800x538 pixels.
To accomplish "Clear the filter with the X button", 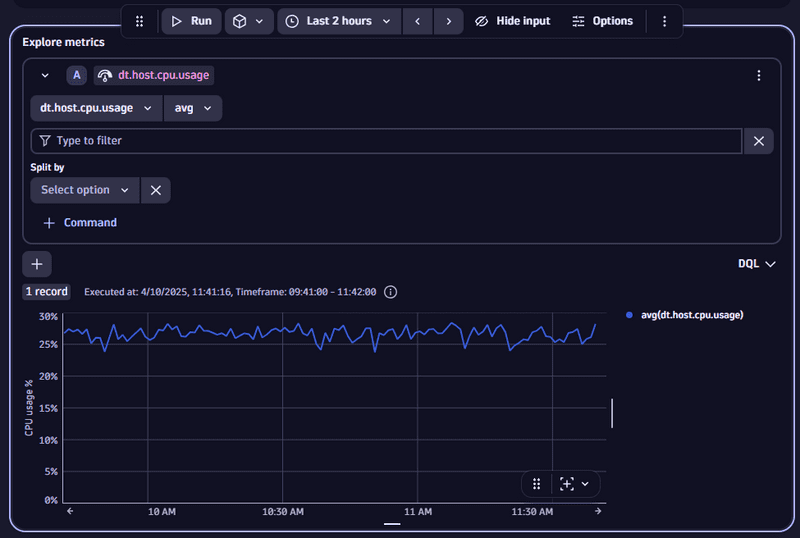I will (759, 141).
